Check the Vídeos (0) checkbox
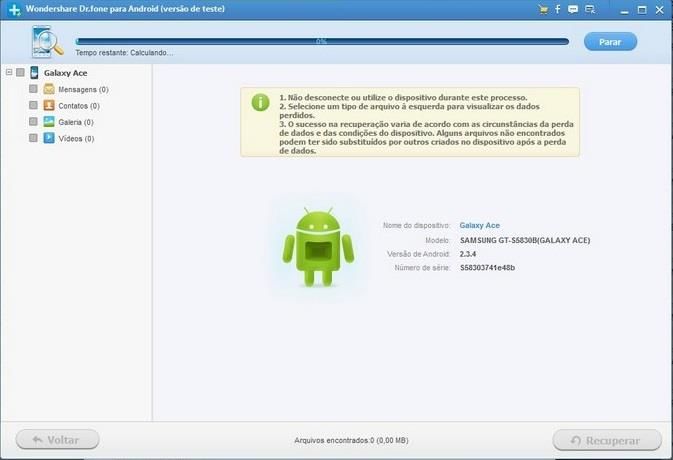Image resolution: width=673 pixels, height=460 pixels. 33,138
